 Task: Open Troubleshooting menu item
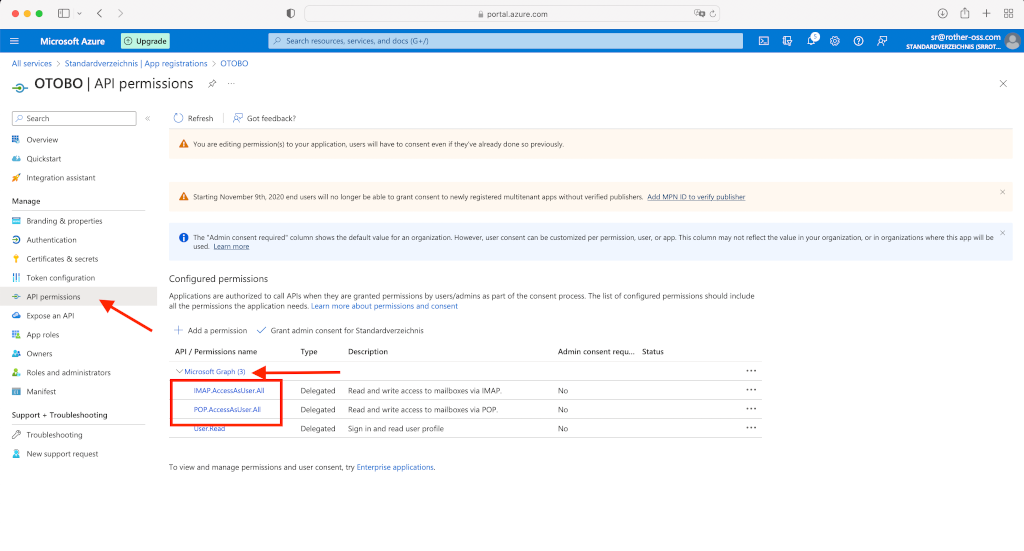54,435
